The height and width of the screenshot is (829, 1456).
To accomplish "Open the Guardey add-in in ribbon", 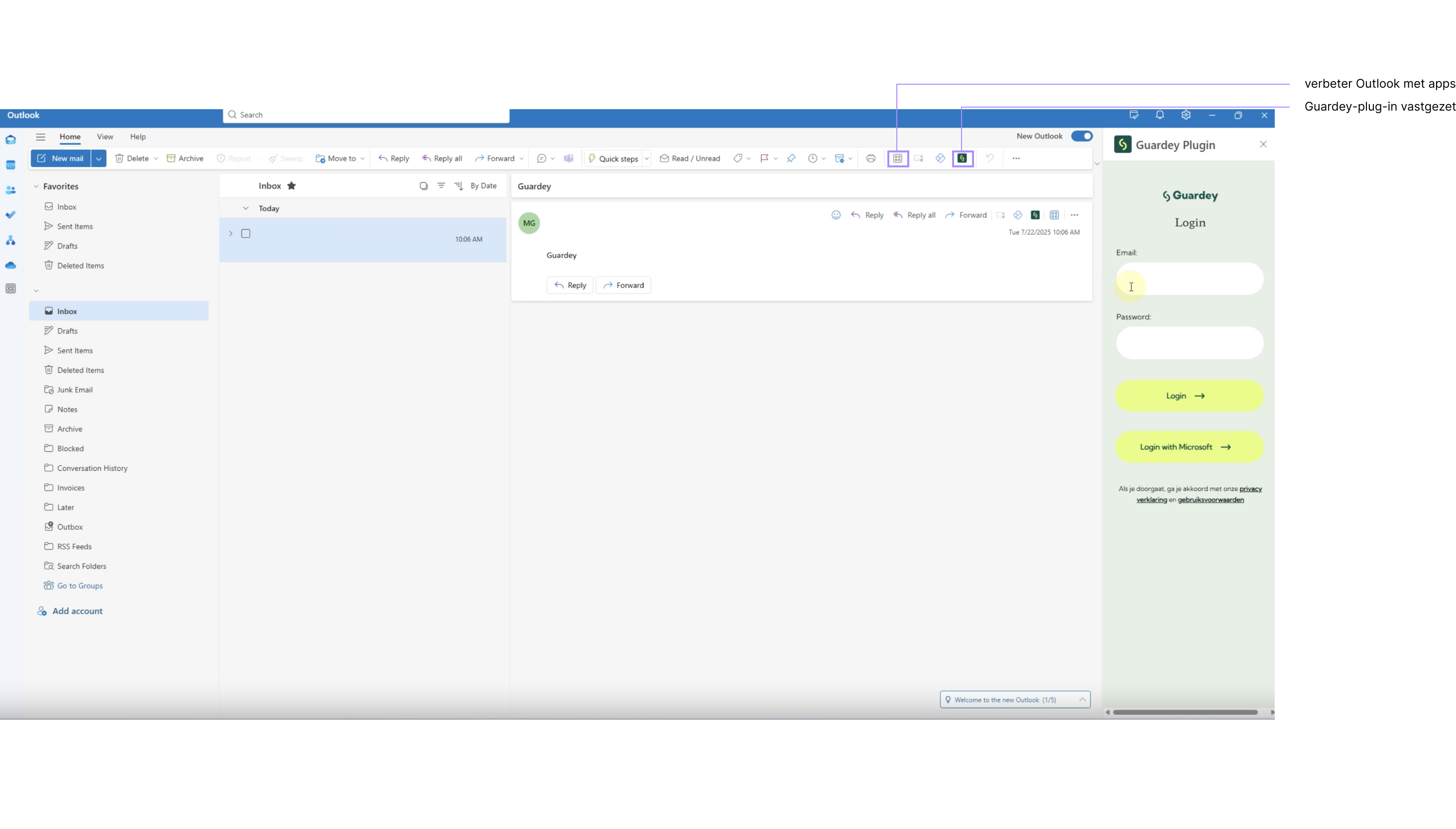I will coord(962,158).
